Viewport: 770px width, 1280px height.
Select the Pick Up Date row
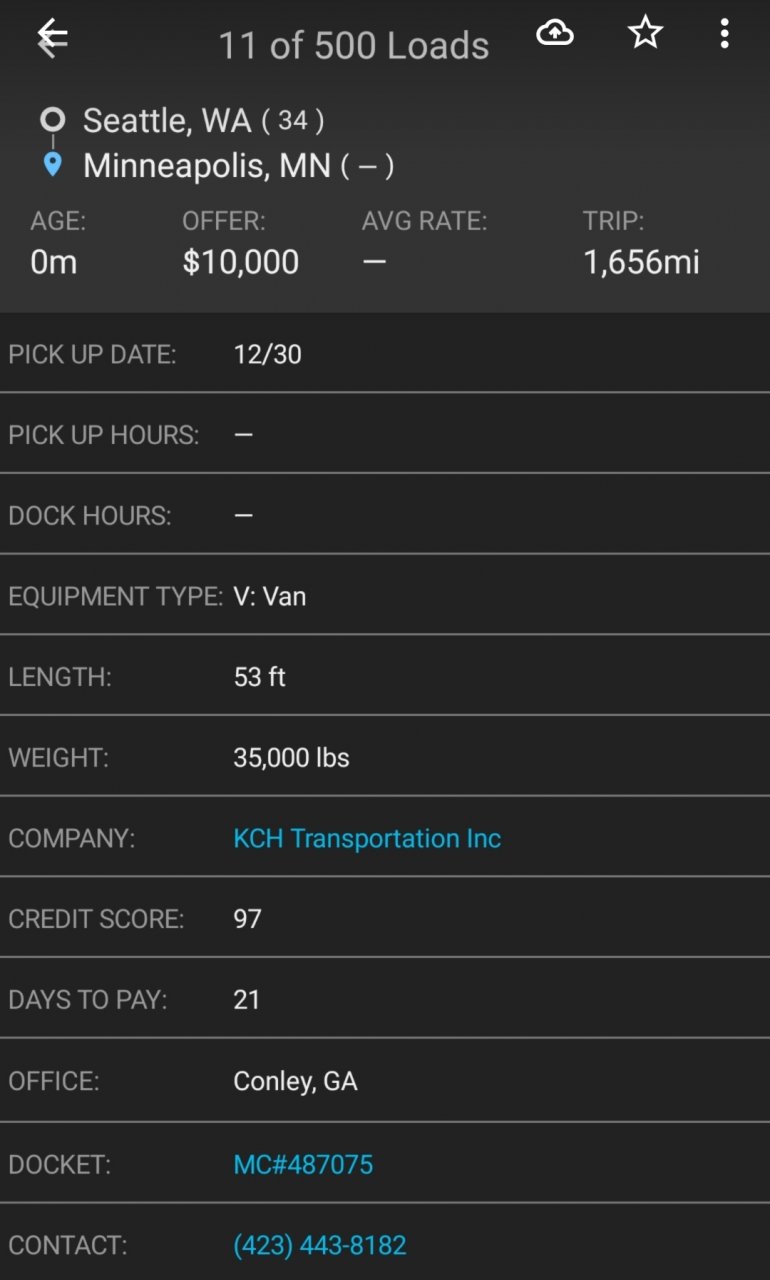385,355
